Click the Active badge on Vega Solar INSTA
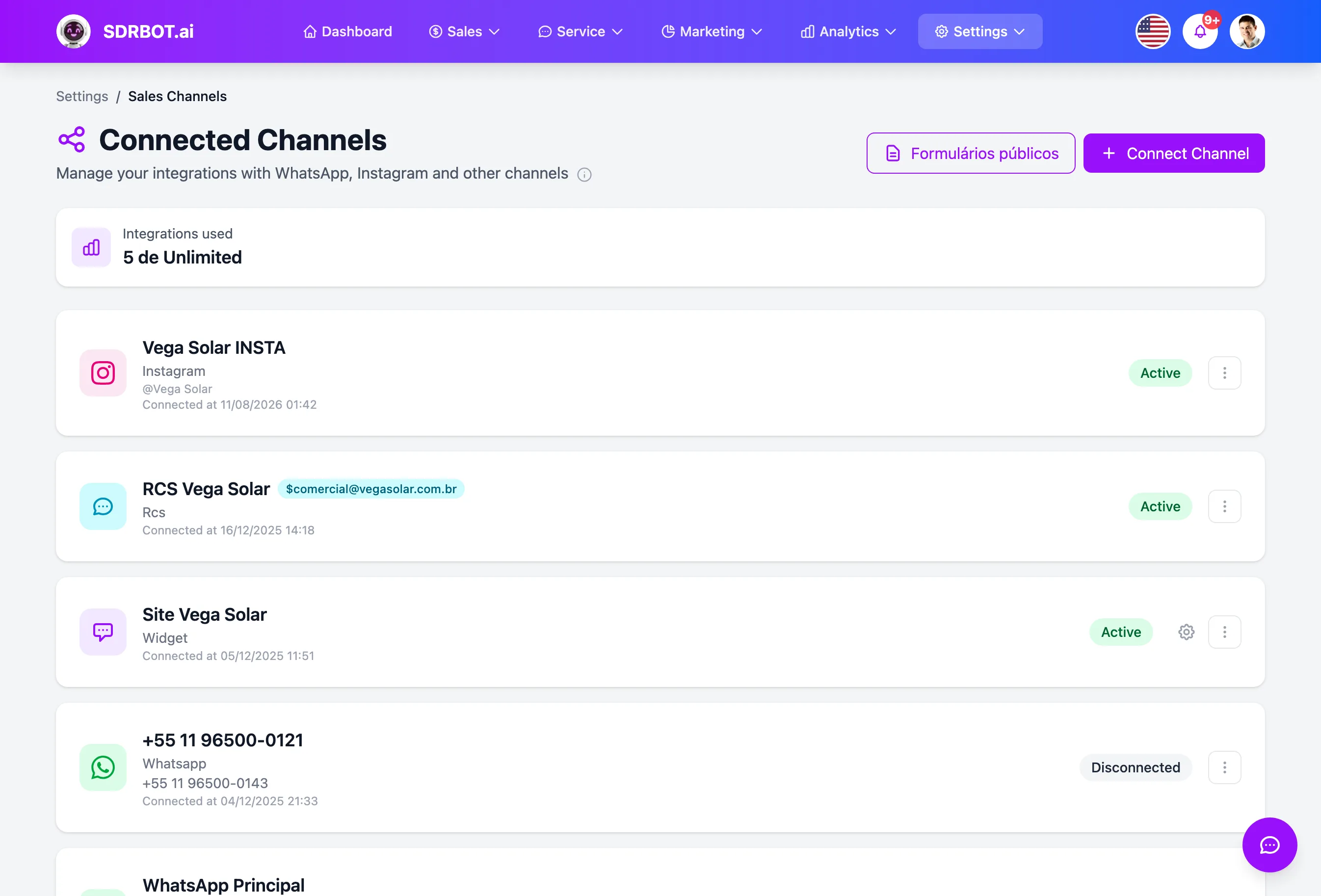Image resolution: width=1321 pixels, height=896 pixels. pos(1160,373)
